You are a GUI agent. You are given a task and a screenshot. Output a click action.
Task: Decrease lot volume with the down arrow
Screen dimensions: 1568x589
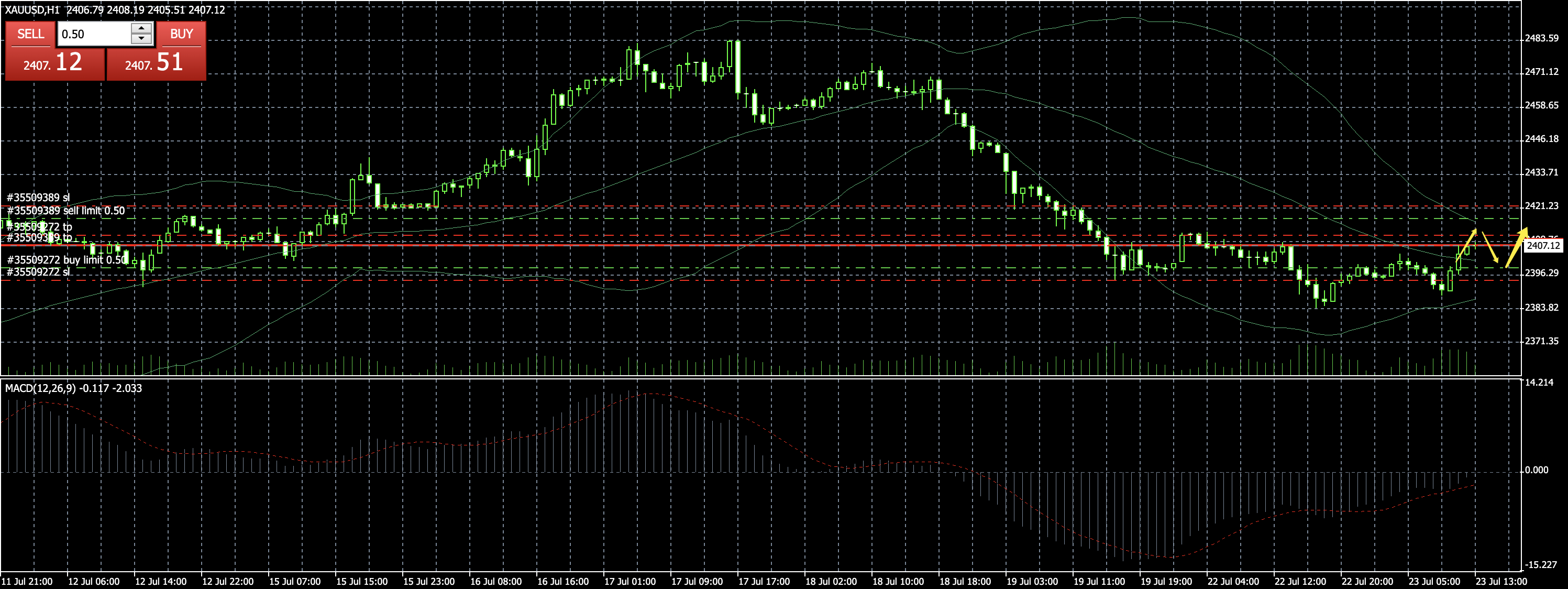pyautogui.click(x=141, y=39)
